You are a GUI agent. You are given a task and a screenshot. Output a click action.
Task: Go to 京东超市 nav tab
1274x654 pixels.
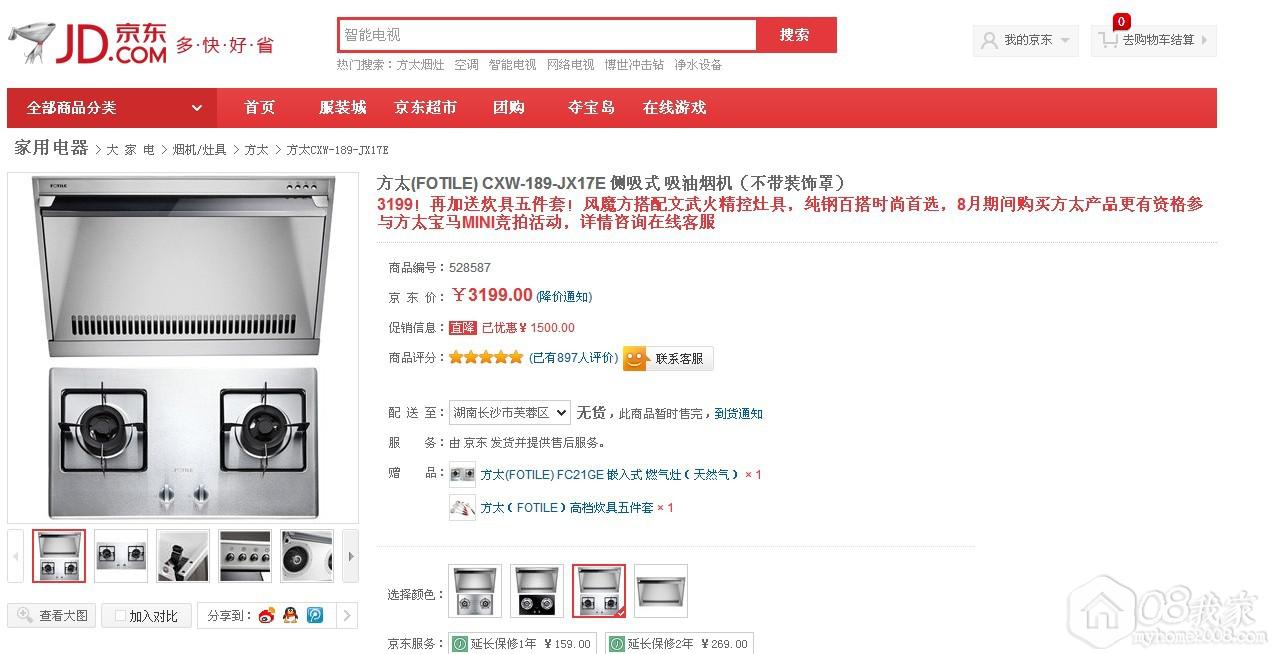click(x=426, y=108)
